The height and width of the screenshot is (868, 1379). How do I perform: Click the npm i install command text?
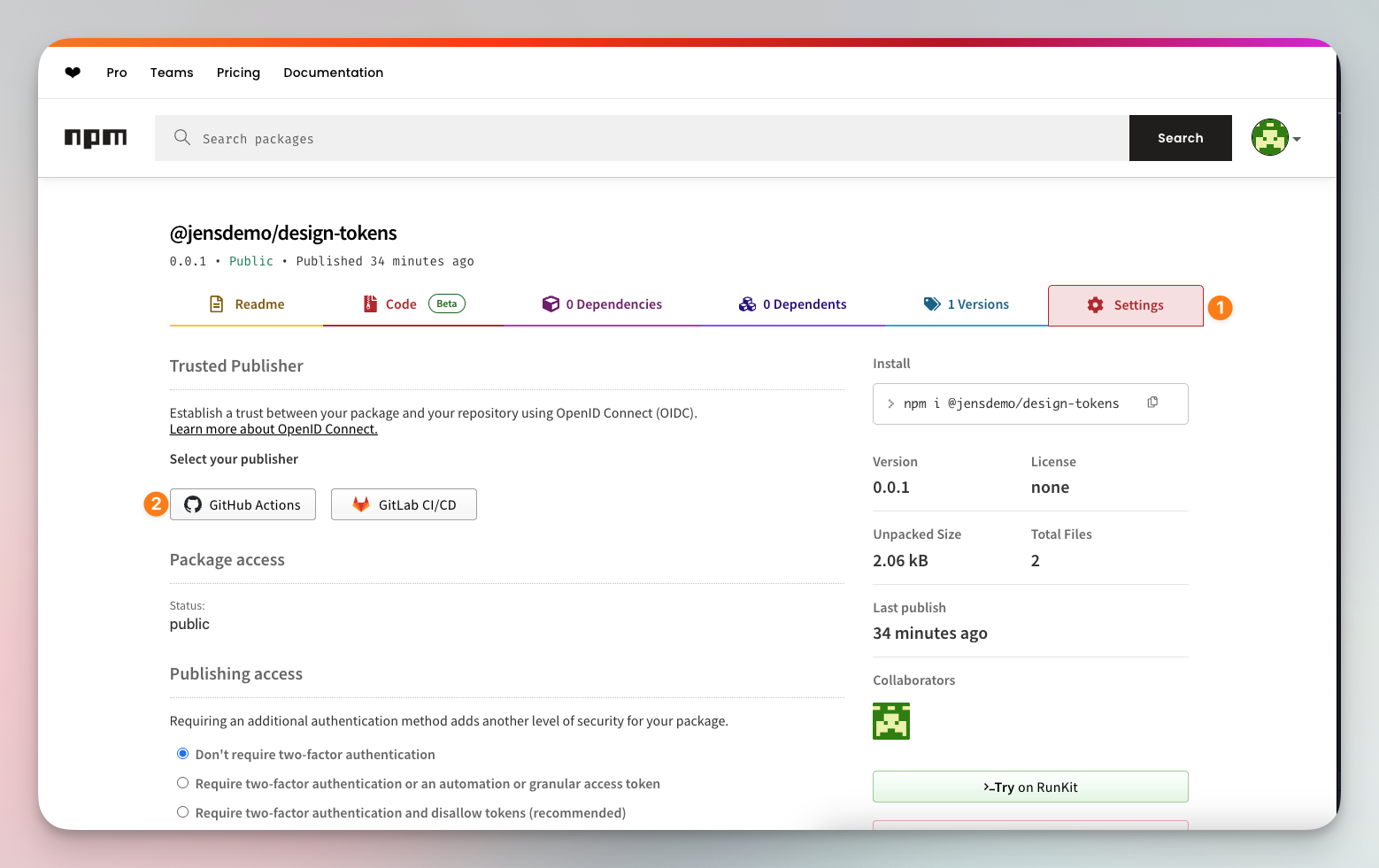pos(1011,403)
